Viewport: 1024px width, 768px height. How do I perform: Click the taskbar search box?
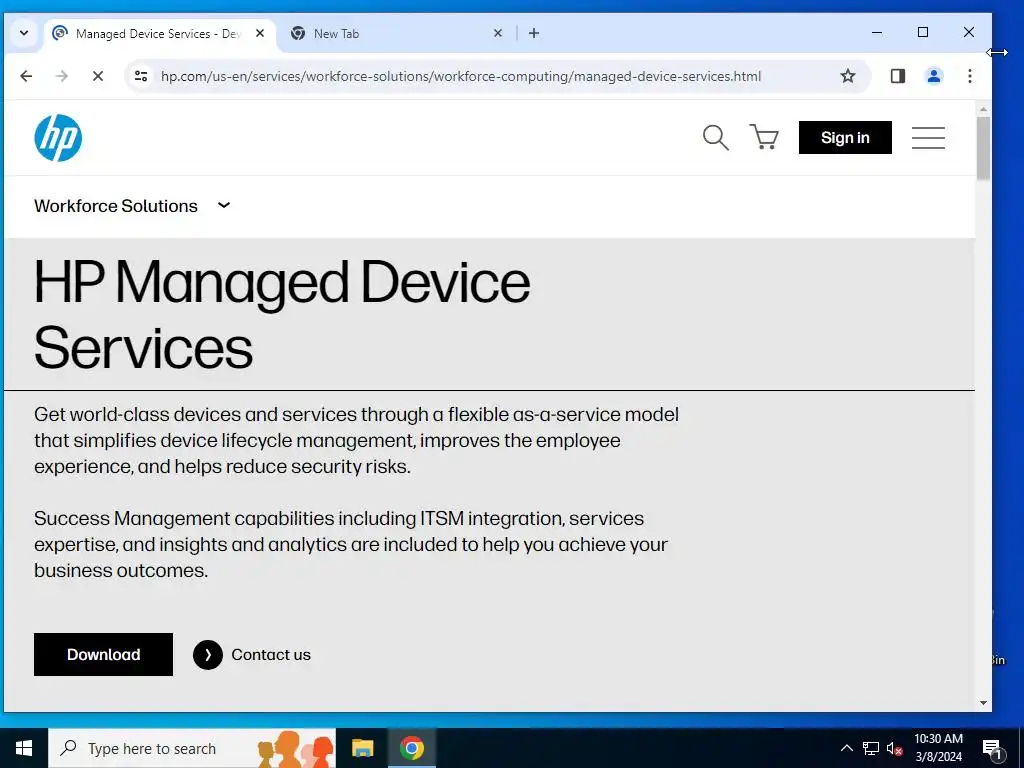tap(192, 748)
